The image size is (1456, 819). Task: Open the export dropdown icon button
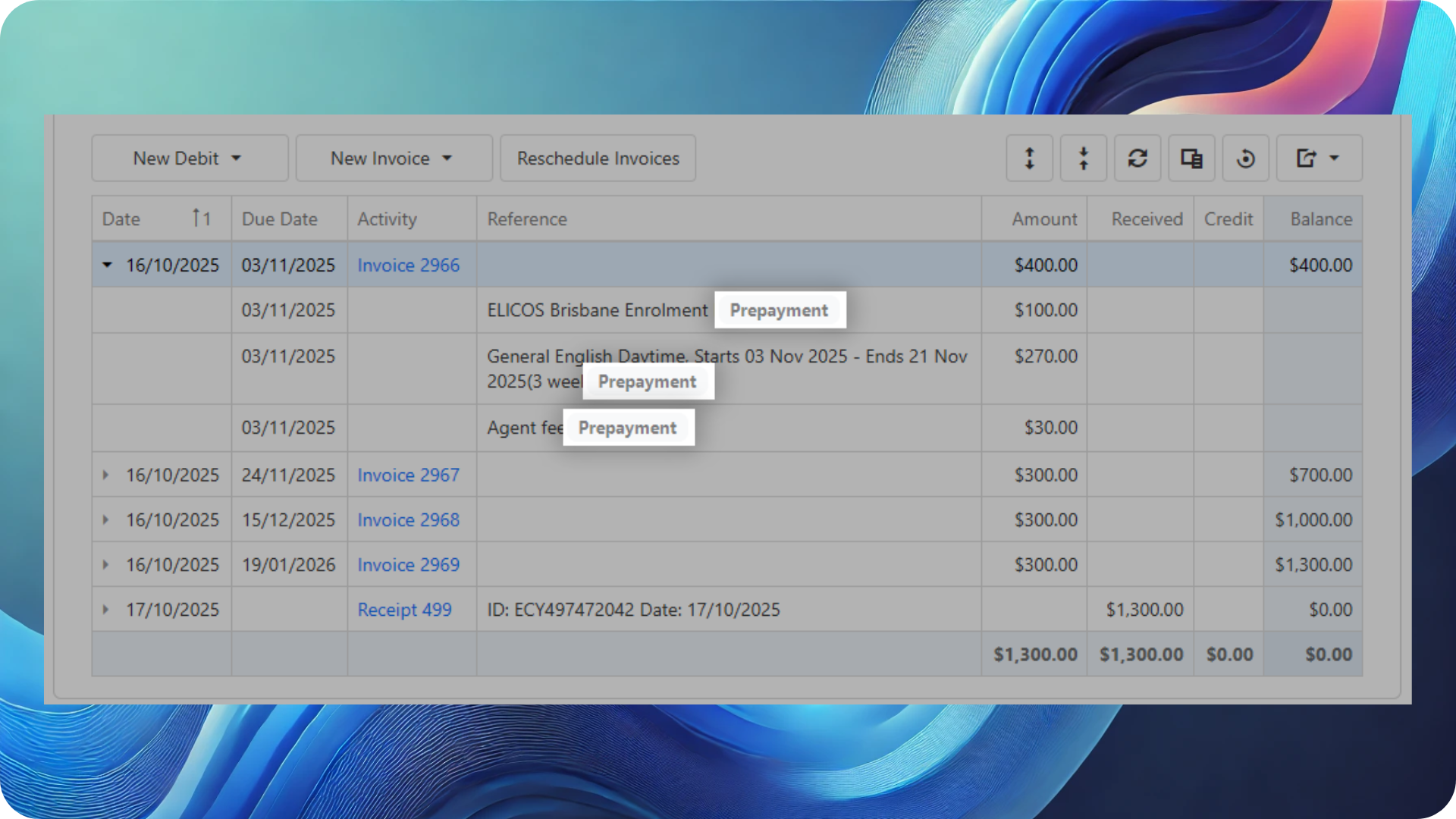click(x=1318, y=158)
